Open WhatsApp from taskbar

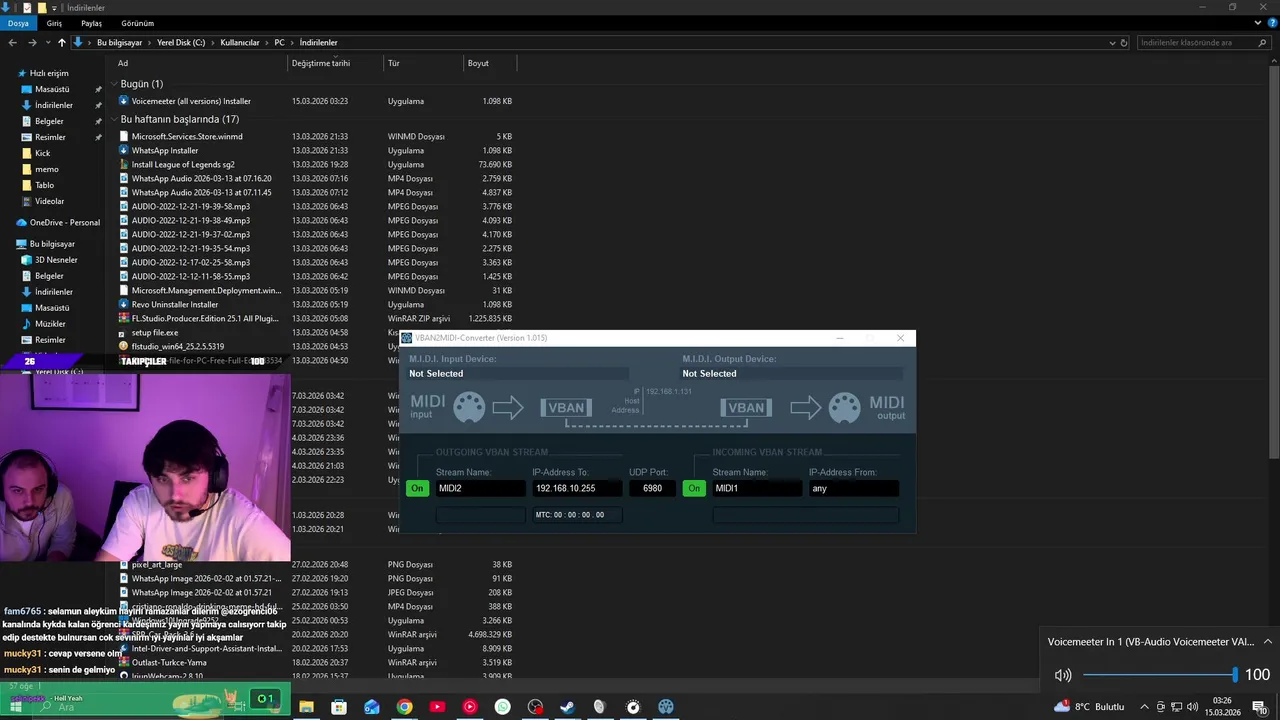coord(502,707)
